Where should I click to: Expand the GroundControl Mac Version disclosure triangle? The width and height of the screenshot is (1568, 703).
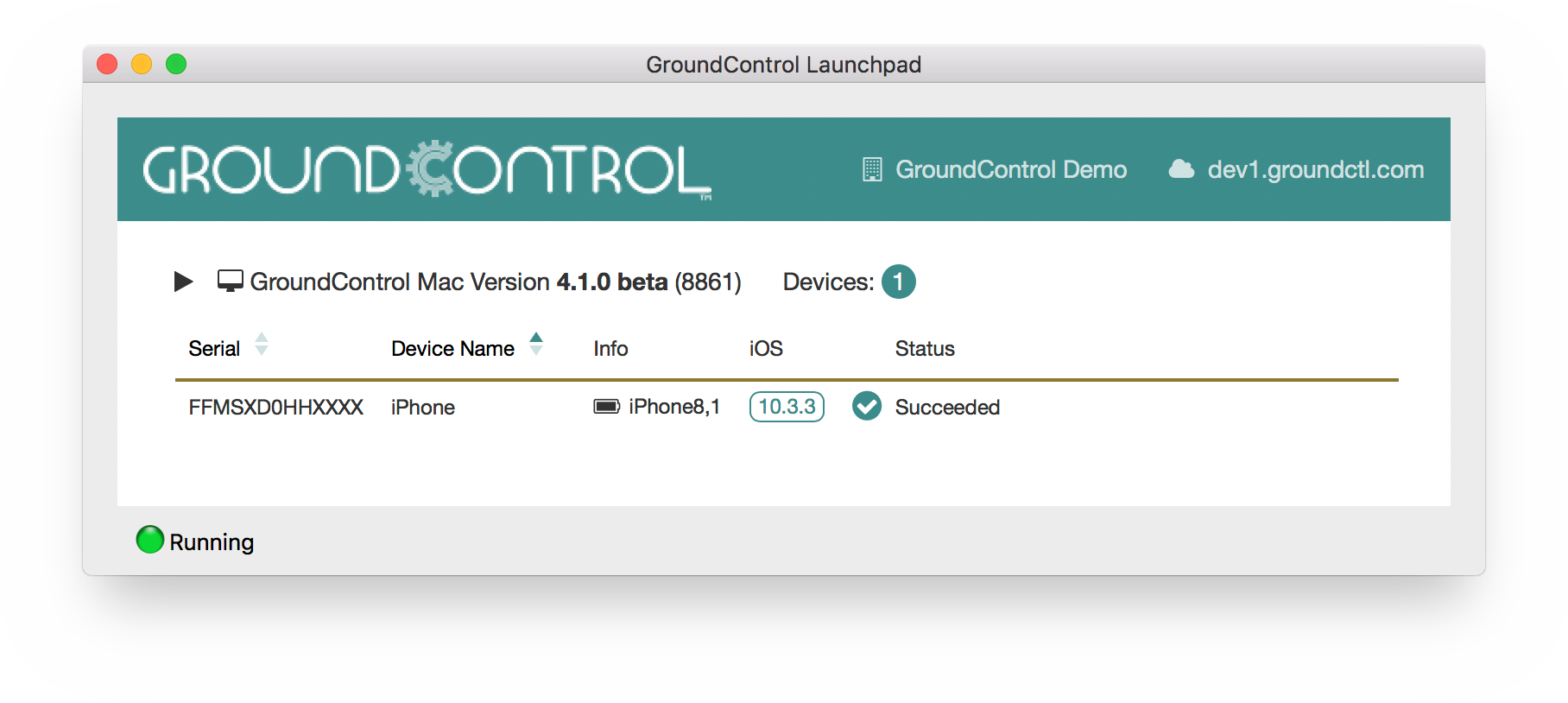click(x=183, y=282)
